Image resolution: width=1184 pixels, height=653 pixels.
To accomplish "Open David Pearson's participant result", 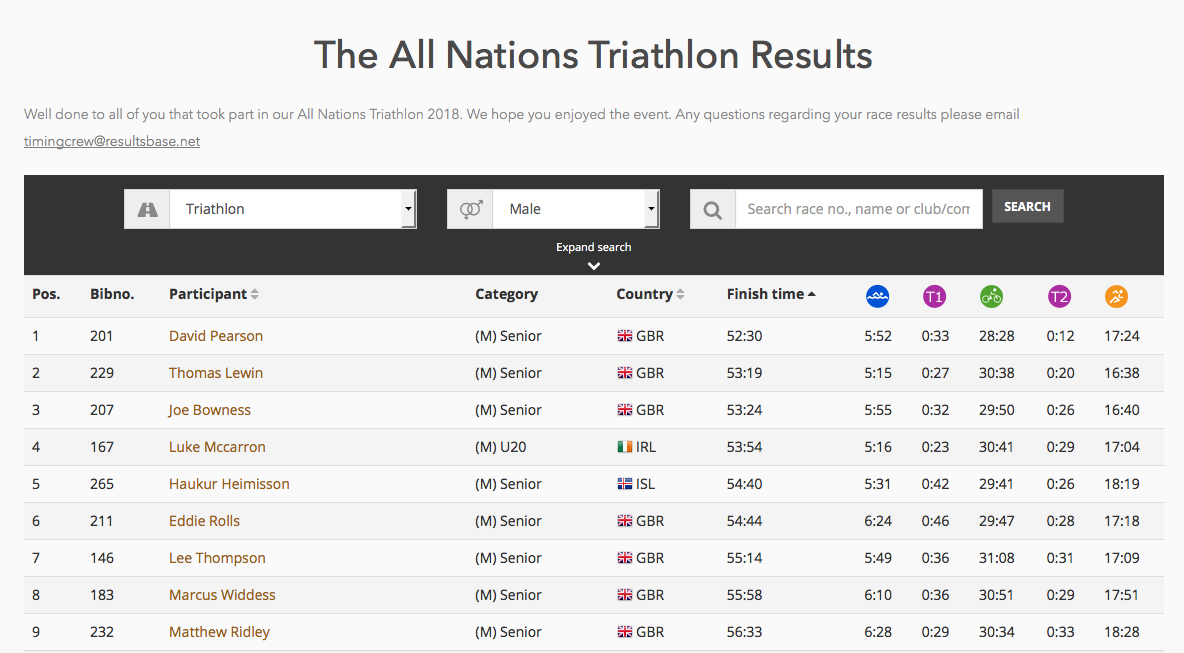I will tap(216, 336).
